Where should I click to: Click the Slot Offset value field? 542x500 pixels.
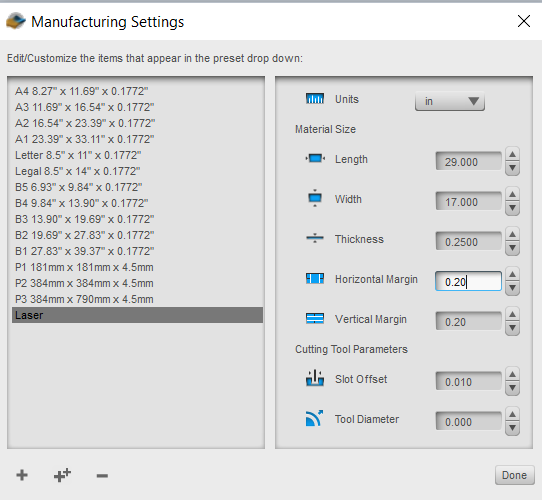pyautogui.click(x=468, y=381)
